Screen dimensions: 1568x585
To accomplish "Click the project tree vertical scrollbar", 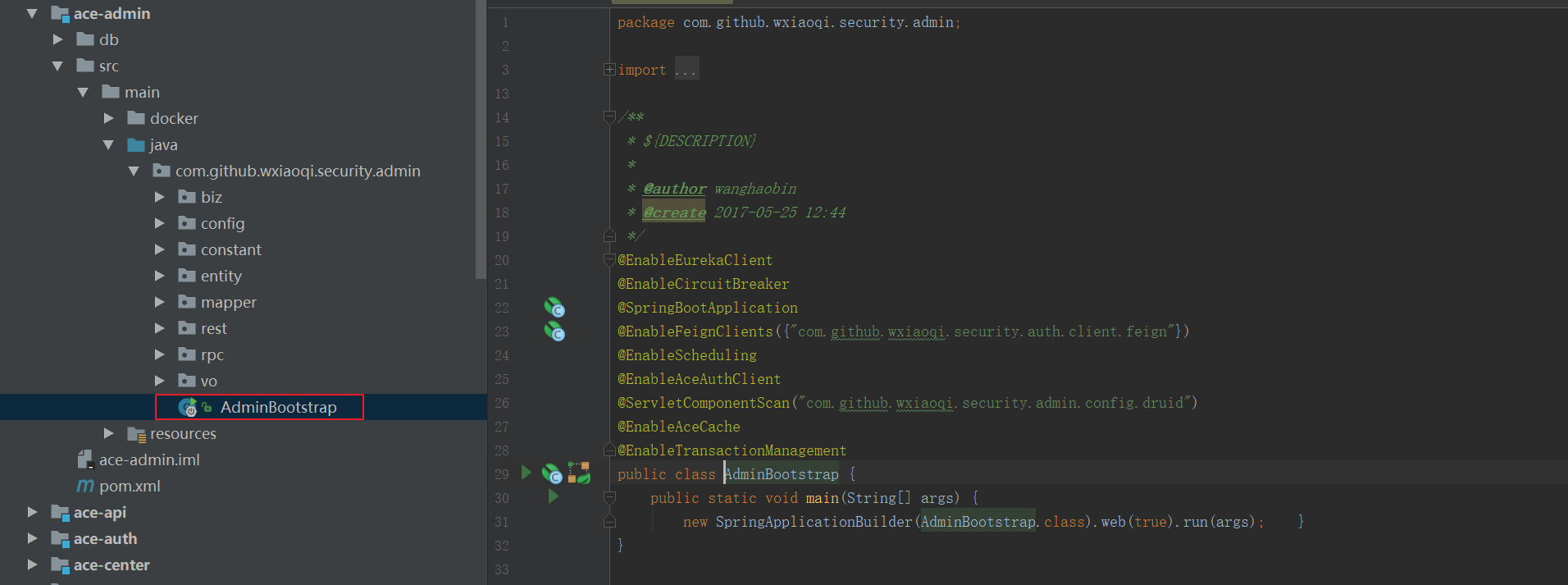I will 481,139.
